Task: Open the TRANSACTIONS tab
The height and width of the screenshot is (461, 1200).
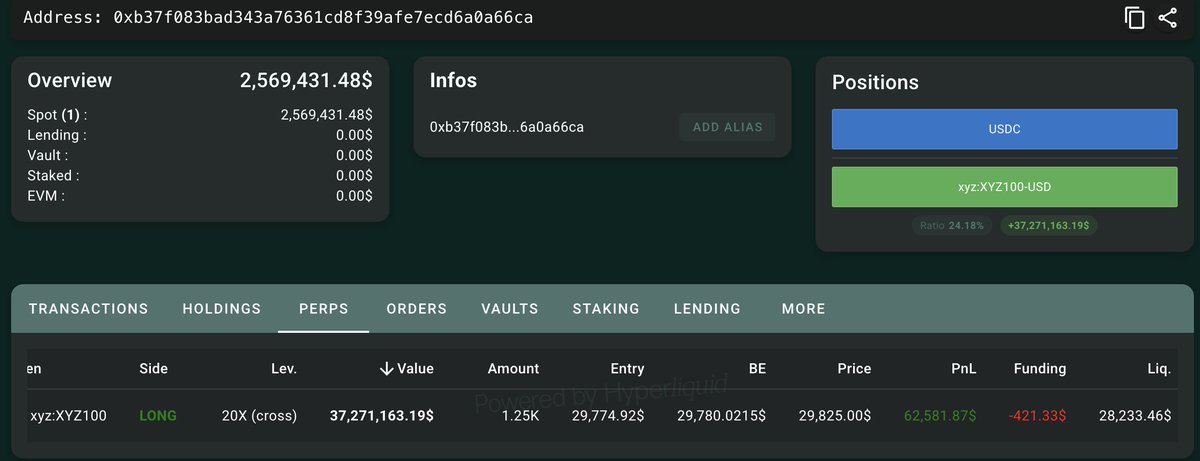Action: click(x=88, y=309)
